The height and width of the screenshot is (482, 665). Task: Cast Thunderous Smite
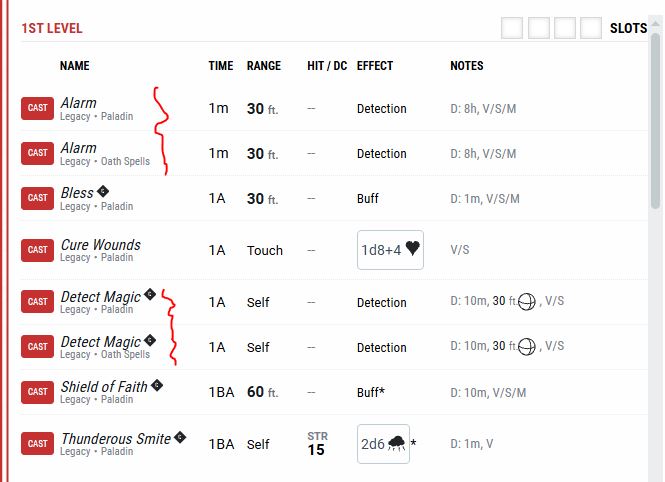click(37, 443)
